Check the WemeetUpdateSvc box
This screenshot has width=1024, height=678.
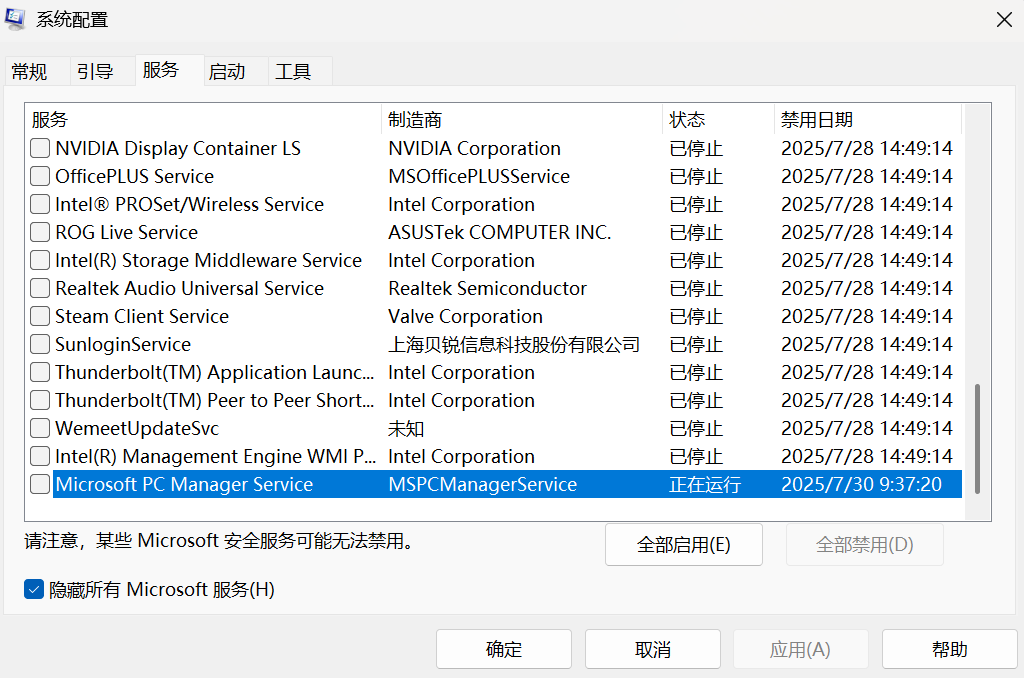tap(40, 428)
